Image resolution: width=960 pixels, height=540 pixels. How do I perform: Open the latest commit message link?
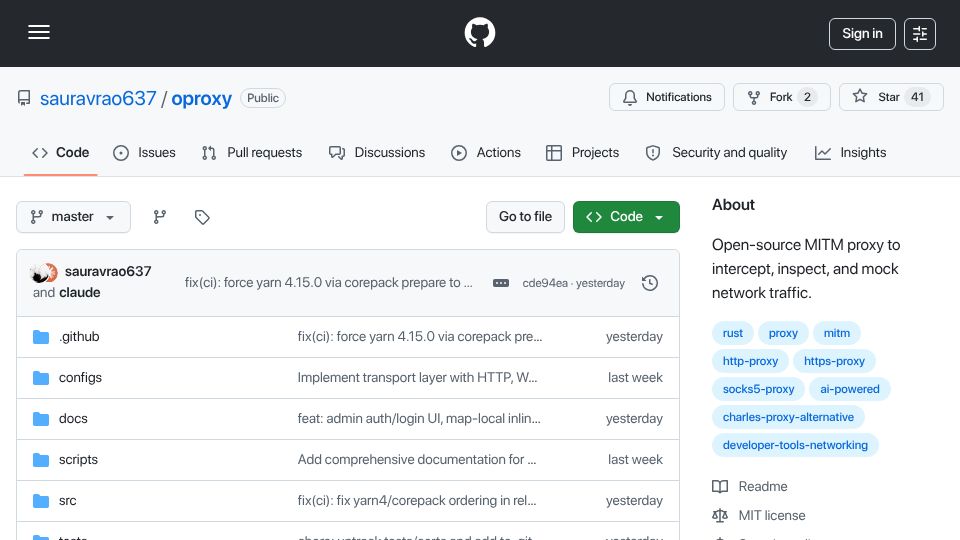(329, 283)
